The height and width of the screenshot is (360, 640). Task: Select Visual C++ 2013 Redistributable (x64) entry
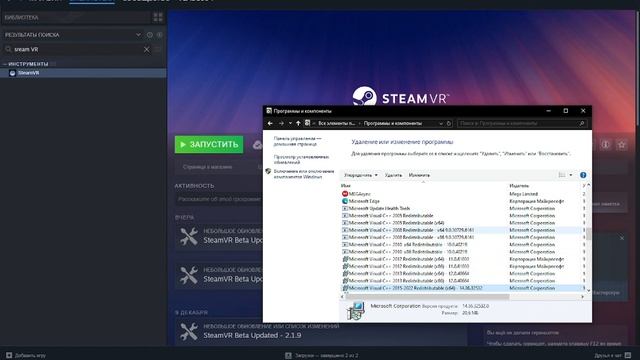click(x=463, y=273)
